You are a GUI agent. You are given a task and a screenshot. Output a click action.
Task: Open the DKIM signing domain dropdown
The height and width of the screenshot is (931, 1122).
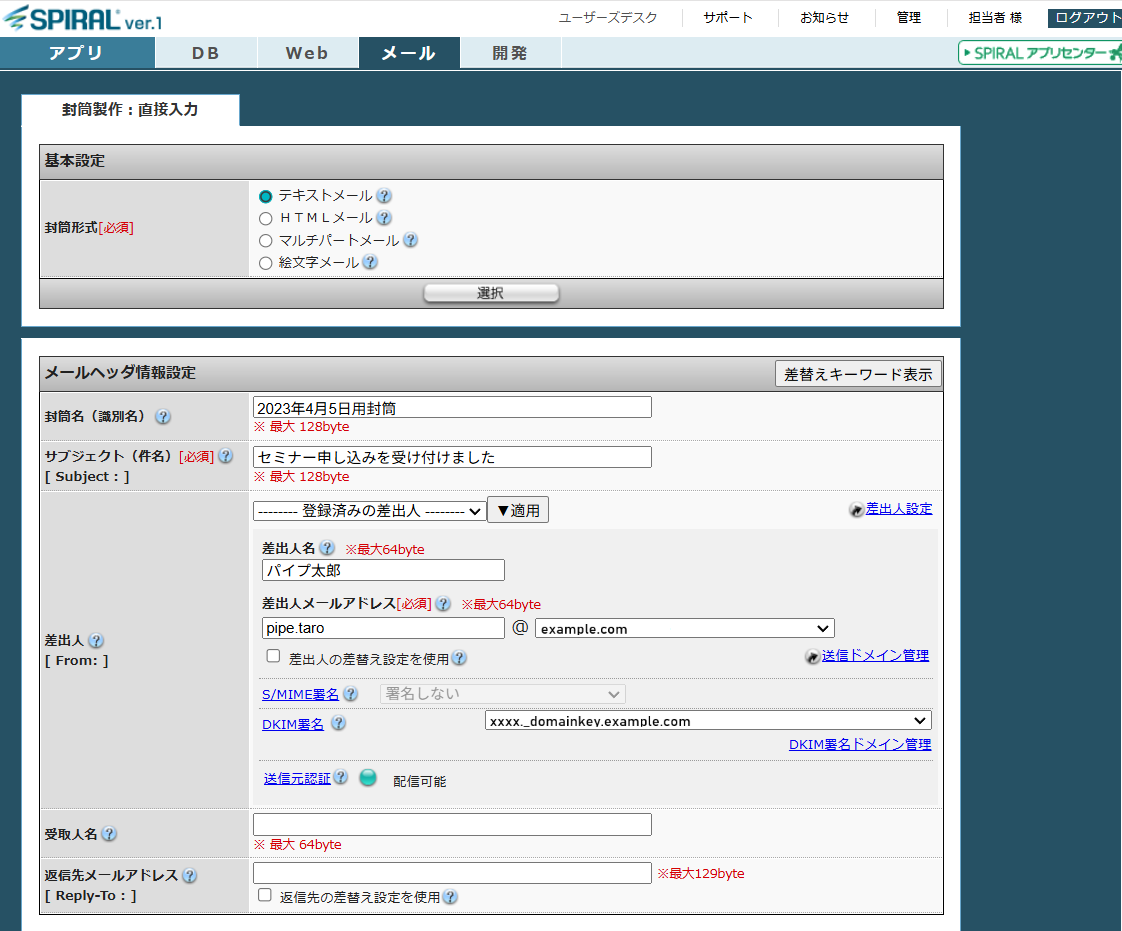point(708,721)
